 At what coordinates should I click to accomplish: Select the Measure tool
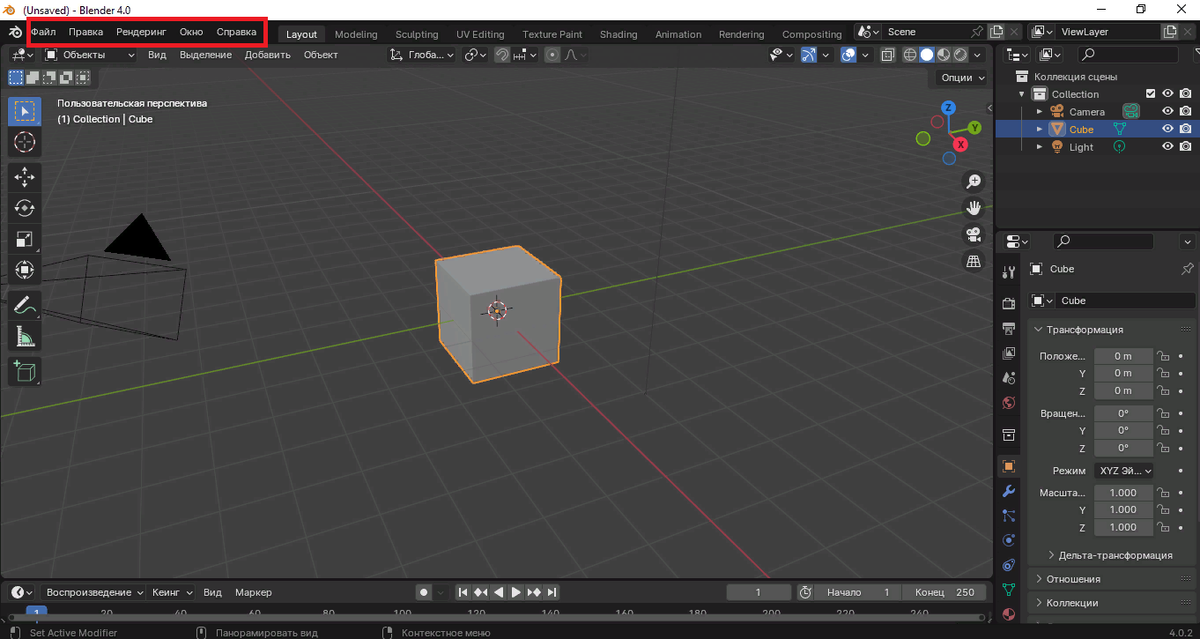pyautogui.click(x=25, y=336)
